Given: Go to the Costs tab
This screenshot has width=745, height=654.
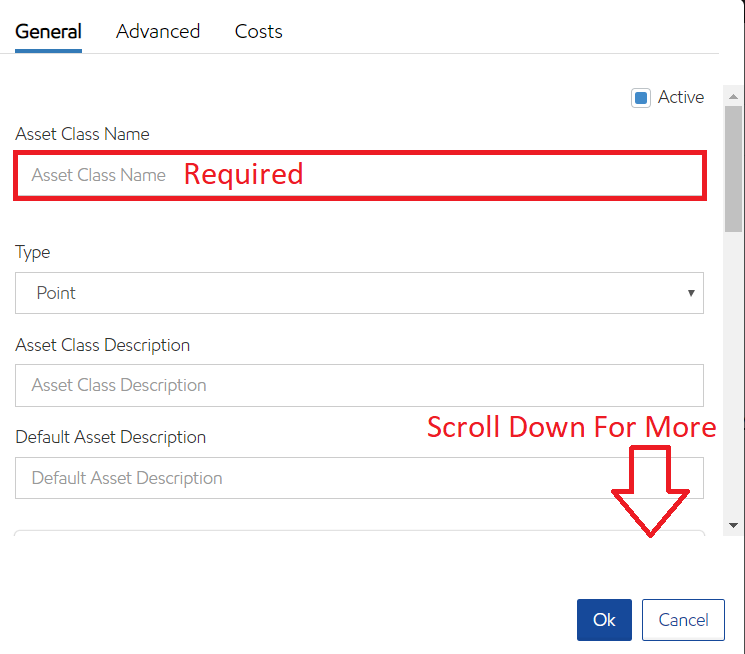Looking at the screenshot, I should click(x=258, y=31).
